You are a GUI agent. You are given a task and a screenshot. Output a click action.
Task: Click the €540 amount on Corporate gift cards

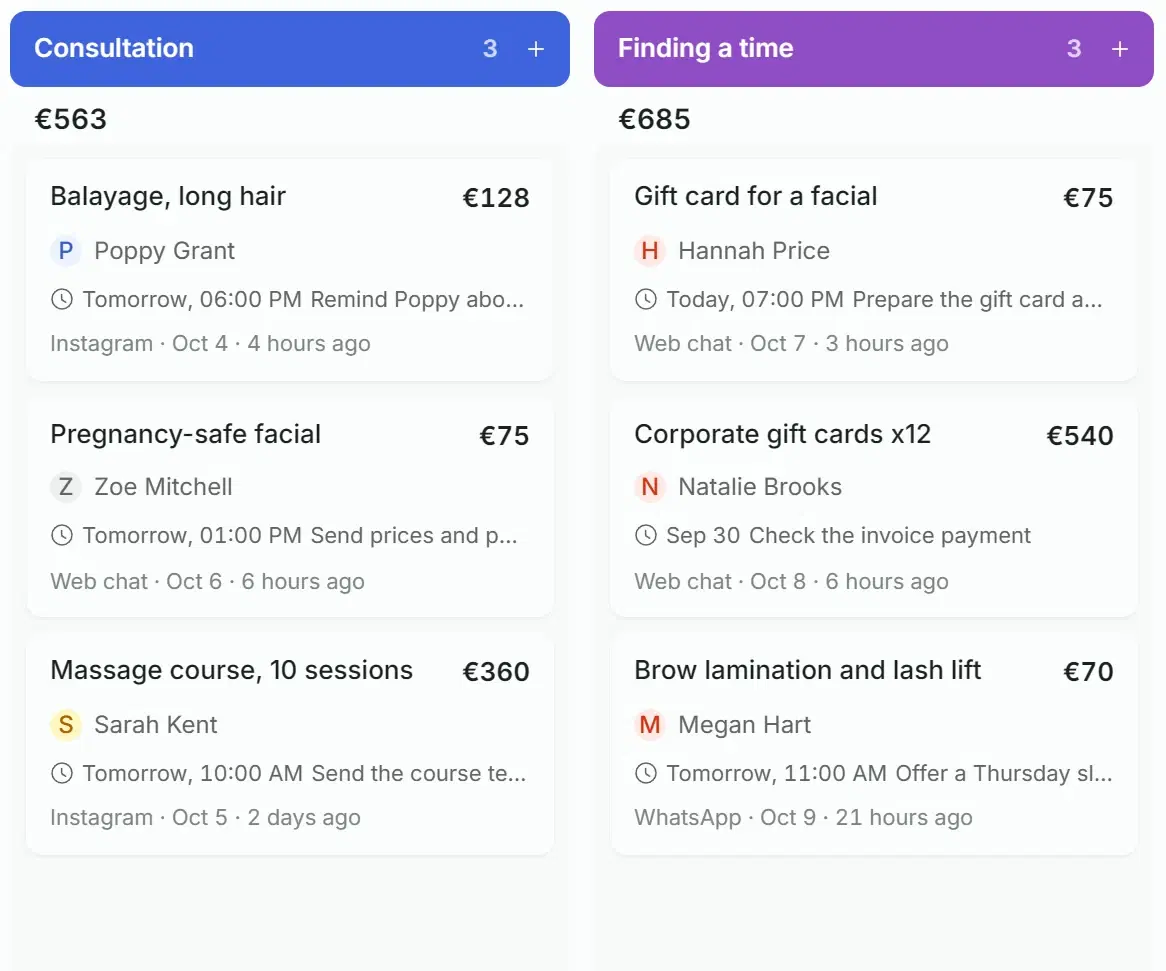click(1080, 436)
